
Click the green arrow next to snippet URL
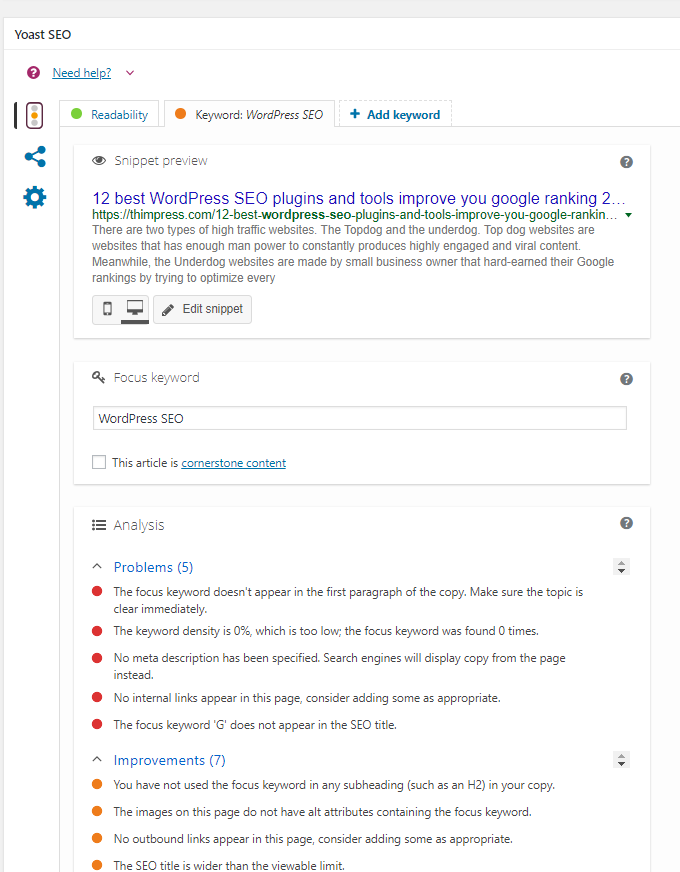point(628,215)
